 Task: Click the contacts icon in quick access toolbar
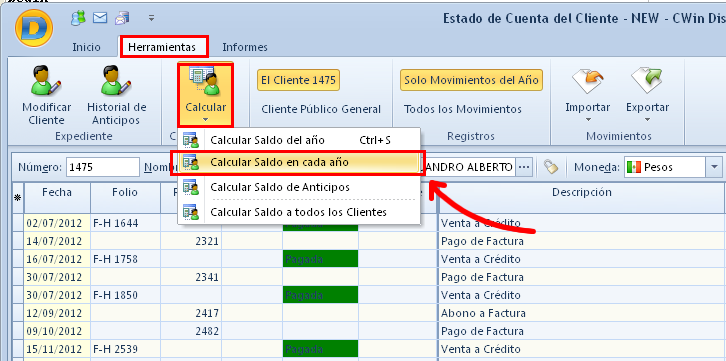[78, 18]
